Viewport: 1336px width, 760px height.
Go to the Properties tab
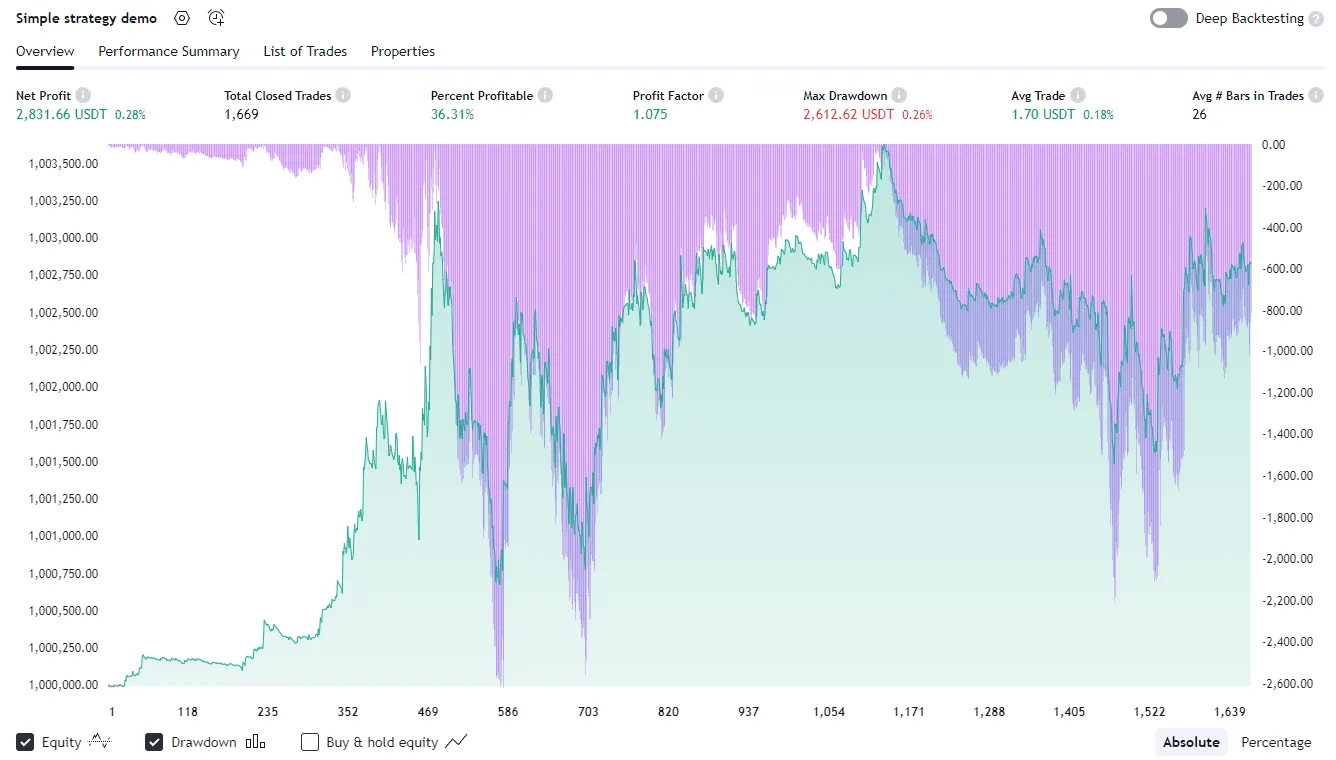click(x=402, y=51)
